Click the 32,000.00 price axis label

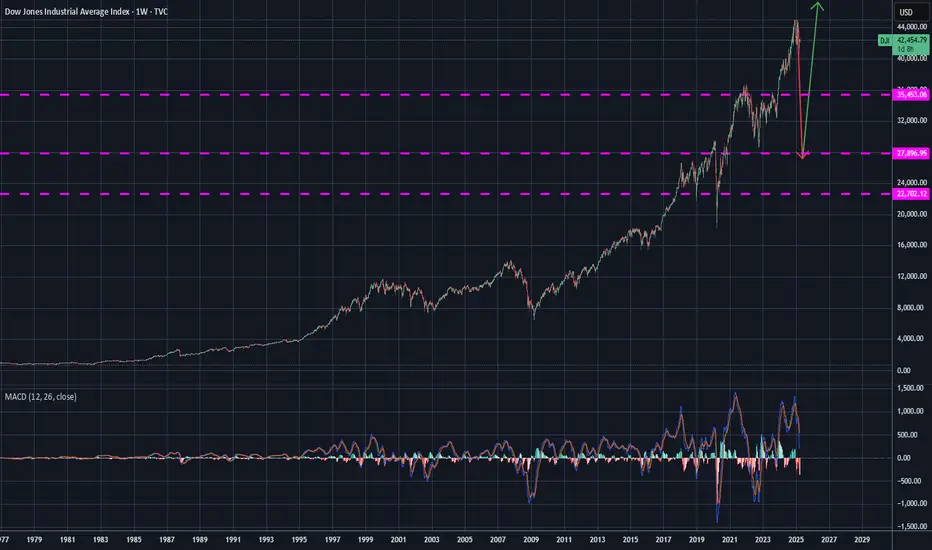click(x=912, y=120)
